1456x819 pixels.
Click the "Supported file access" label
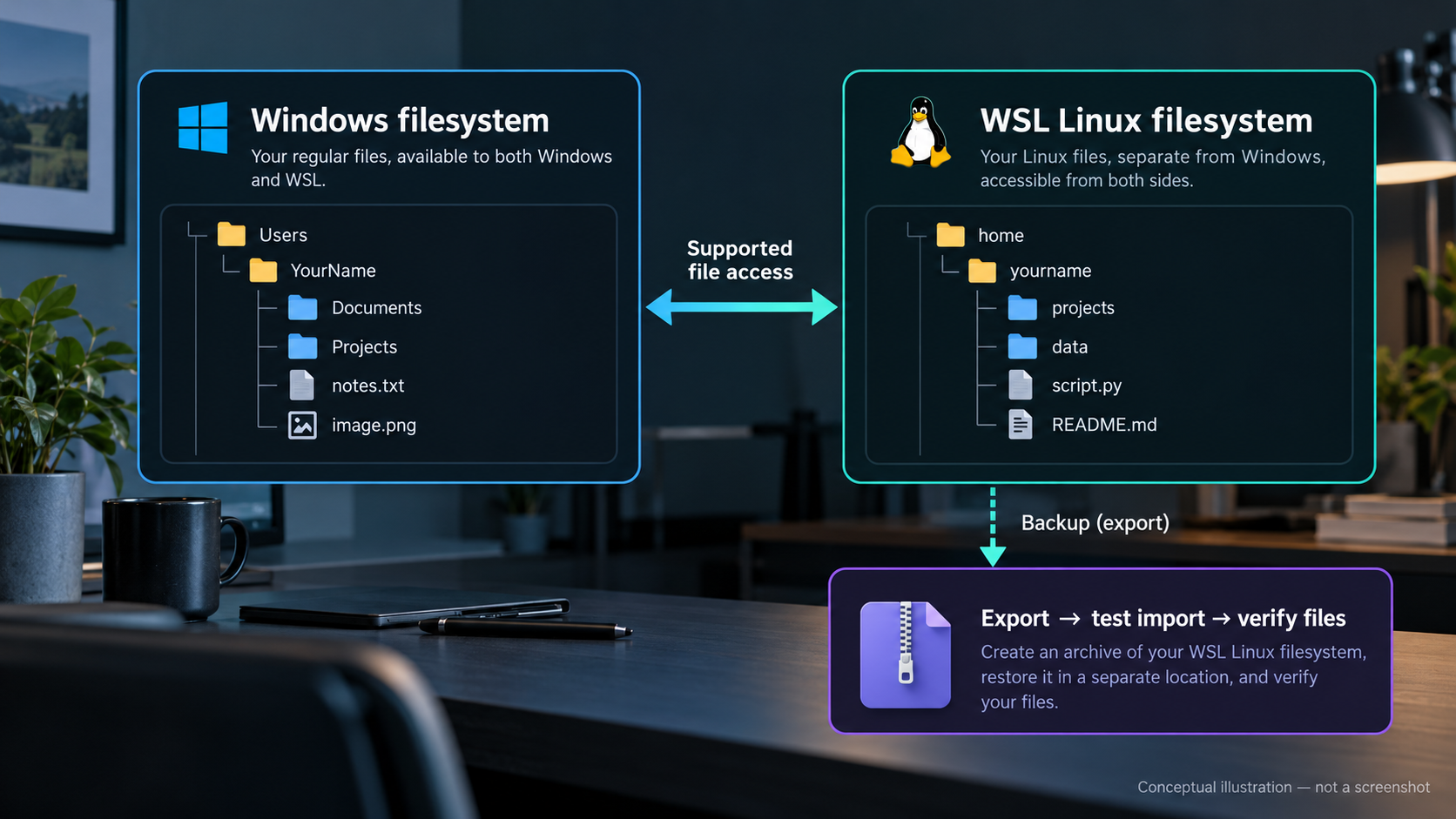point(740,259)
